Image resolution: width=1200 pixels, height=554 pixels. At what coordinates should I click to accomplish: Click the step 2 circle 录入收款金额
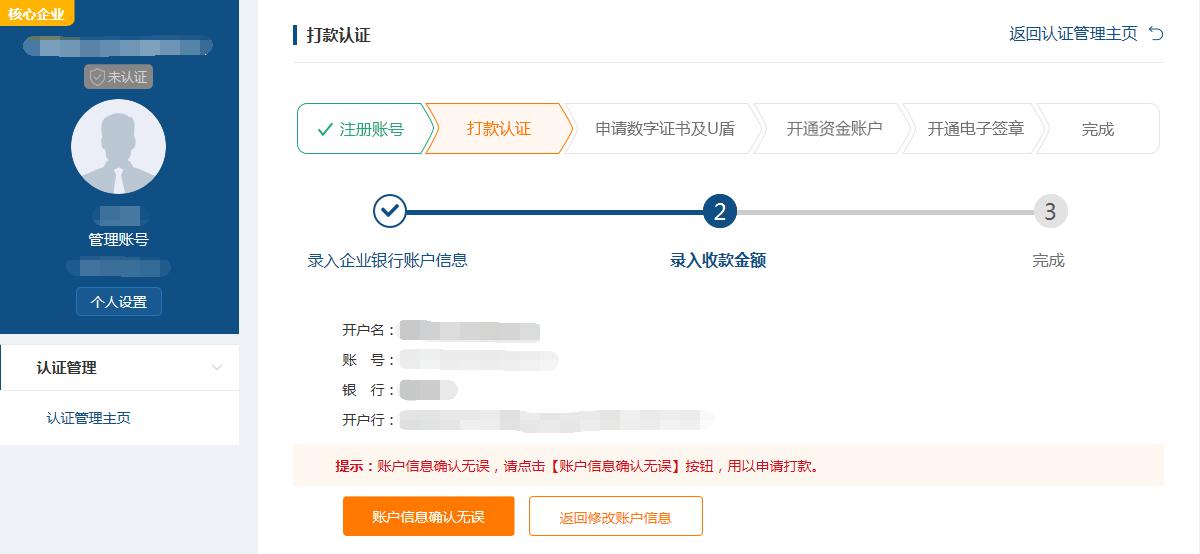(719, 211)
